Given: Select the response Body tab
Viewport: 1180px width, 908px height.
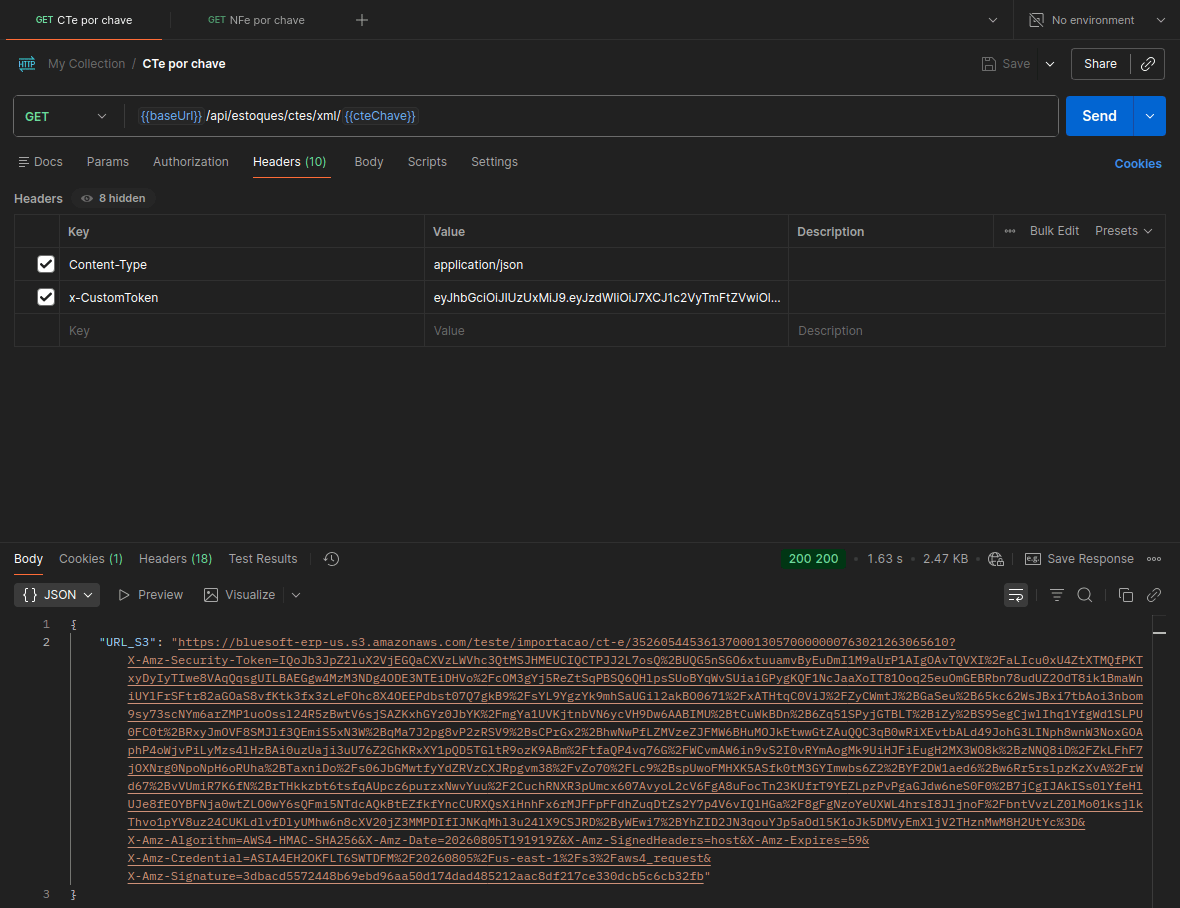Looking at the screenshot, I should [28, 559].
